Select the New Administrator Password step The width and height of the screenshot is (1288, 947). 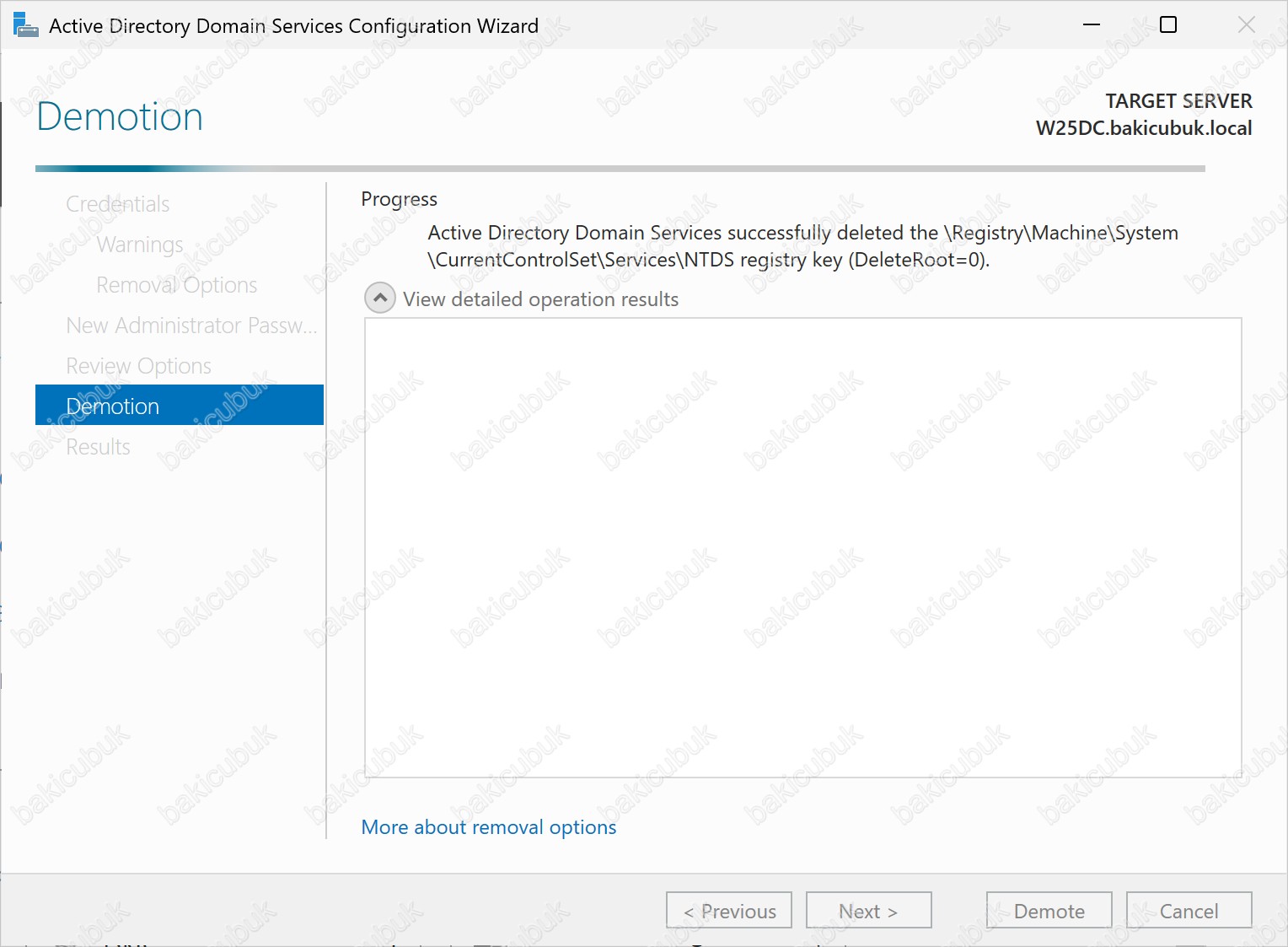click(x=191, y=326)
